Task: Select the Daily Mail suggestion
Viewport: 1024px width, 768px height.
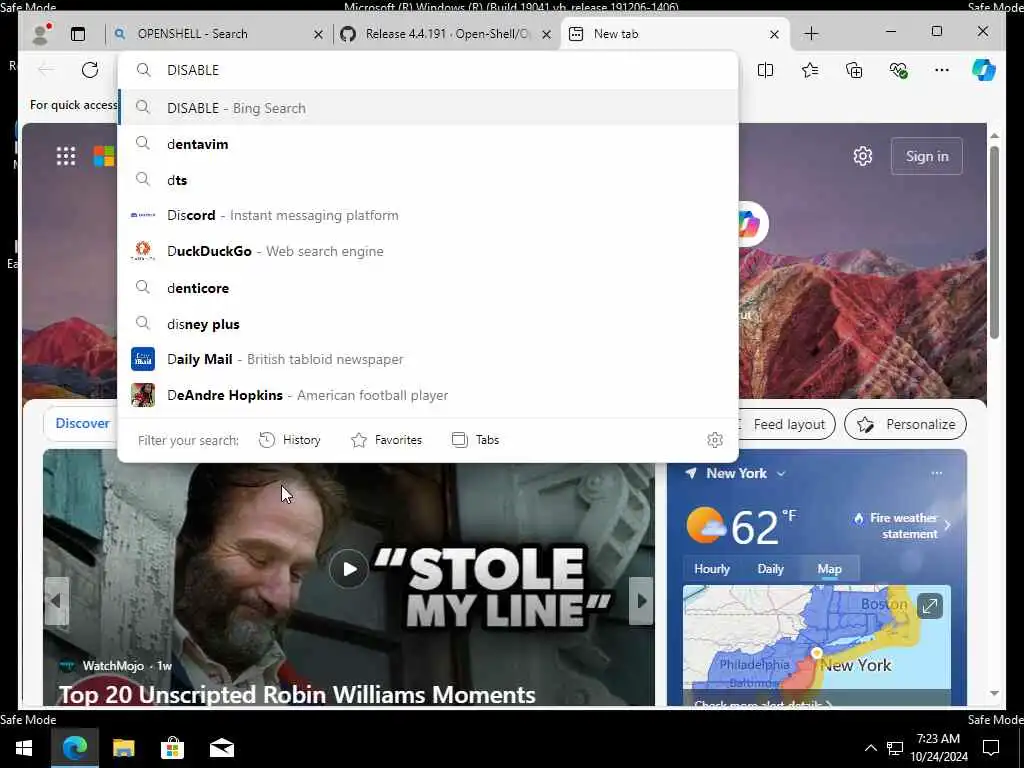Action: coord(428,359)
